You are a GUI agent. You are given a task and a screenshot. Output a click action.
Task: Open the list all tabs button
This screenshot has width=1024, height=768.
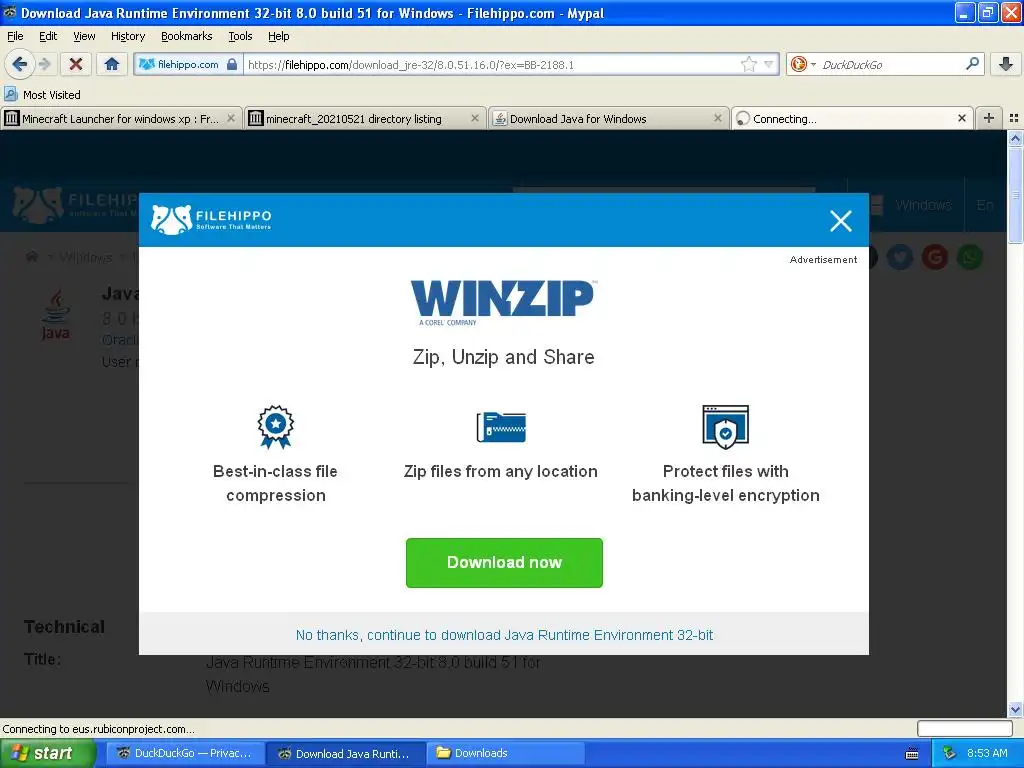click(x=1014, y=118)
